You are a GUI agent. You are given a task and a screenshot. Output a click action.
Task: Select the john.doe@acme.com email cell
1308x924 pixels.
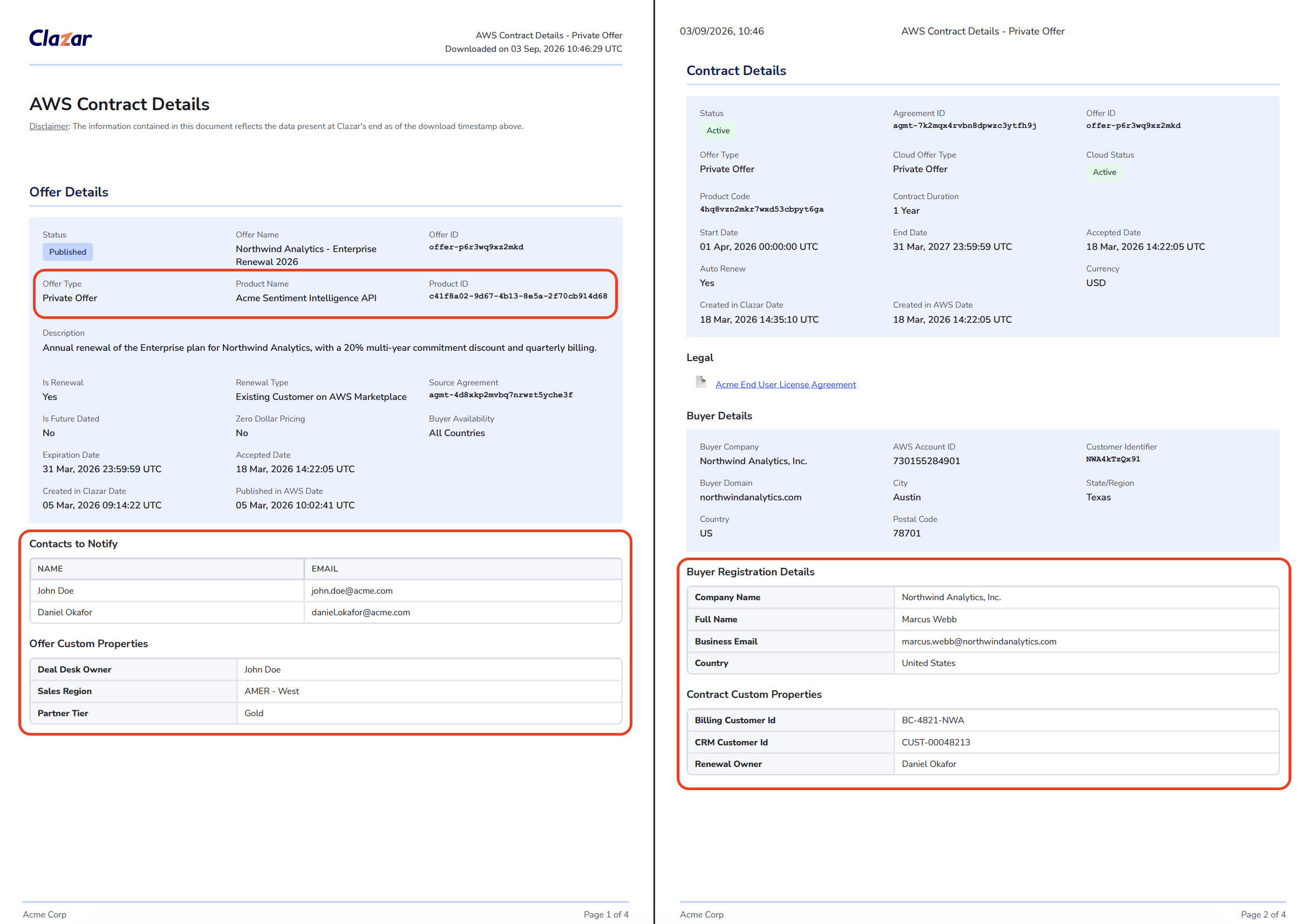tap(462, 591)
